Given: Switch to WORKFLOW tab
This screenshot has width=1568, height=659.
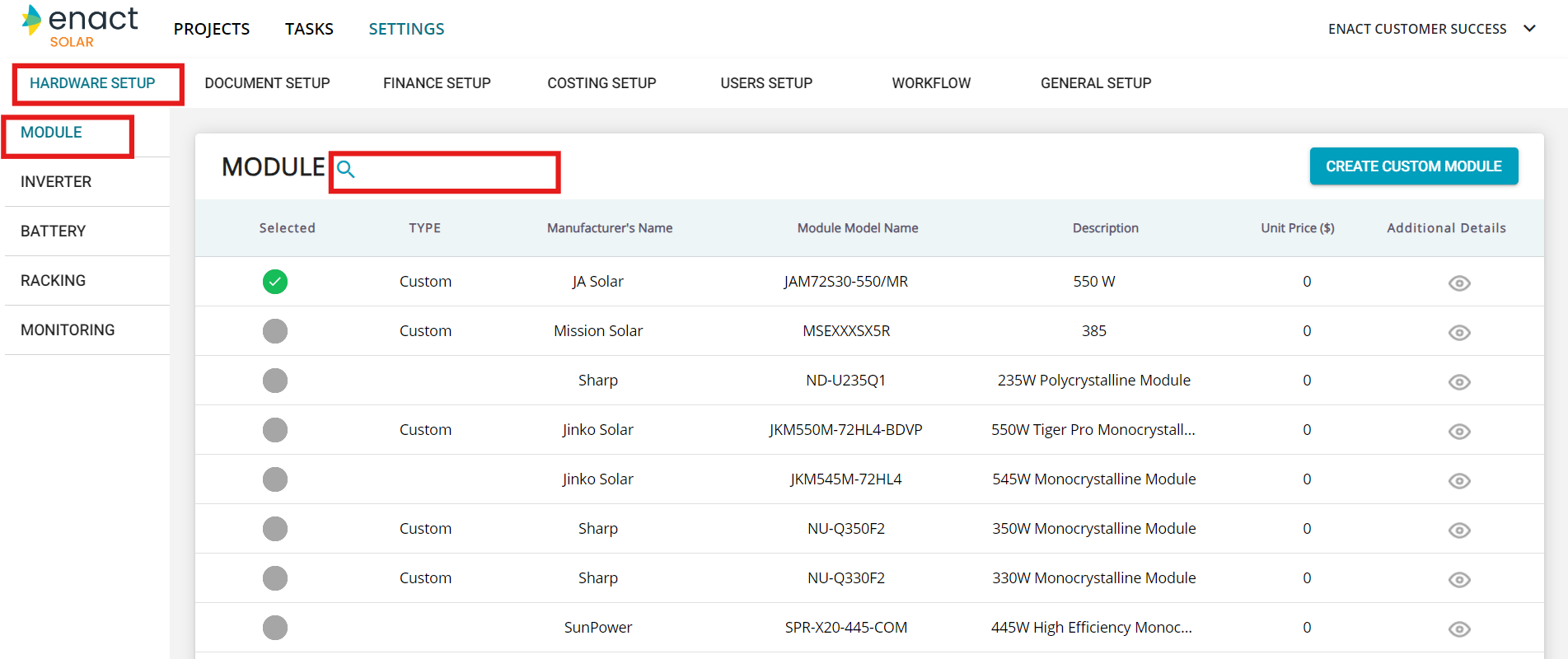Looking at the screenshot, I should 931,83.
